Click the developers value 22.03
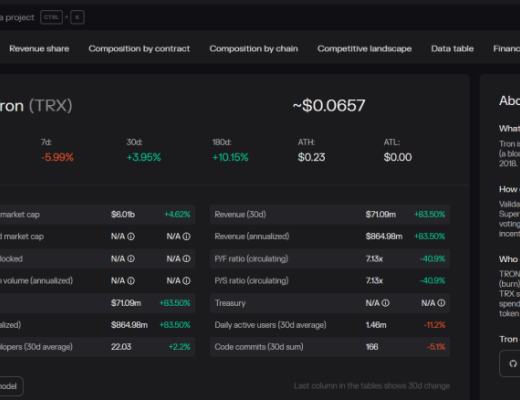Viewport: 520px width, 400px height. (x=121, y=347)
